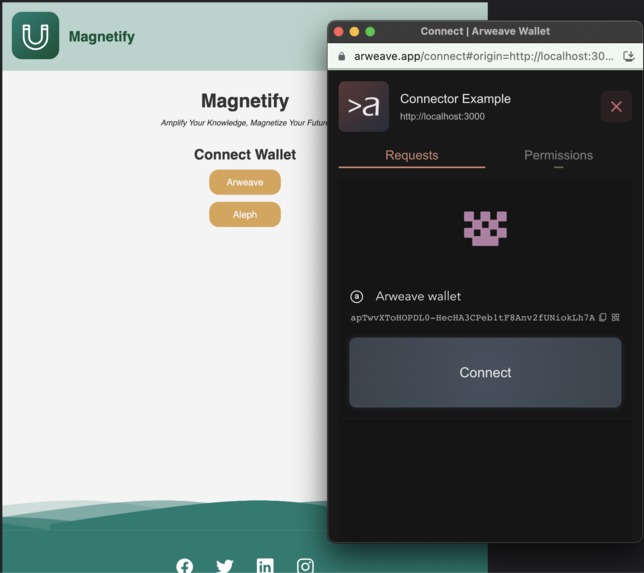
Task: Click the Arweave wallet circle icon
Action: 356,296
